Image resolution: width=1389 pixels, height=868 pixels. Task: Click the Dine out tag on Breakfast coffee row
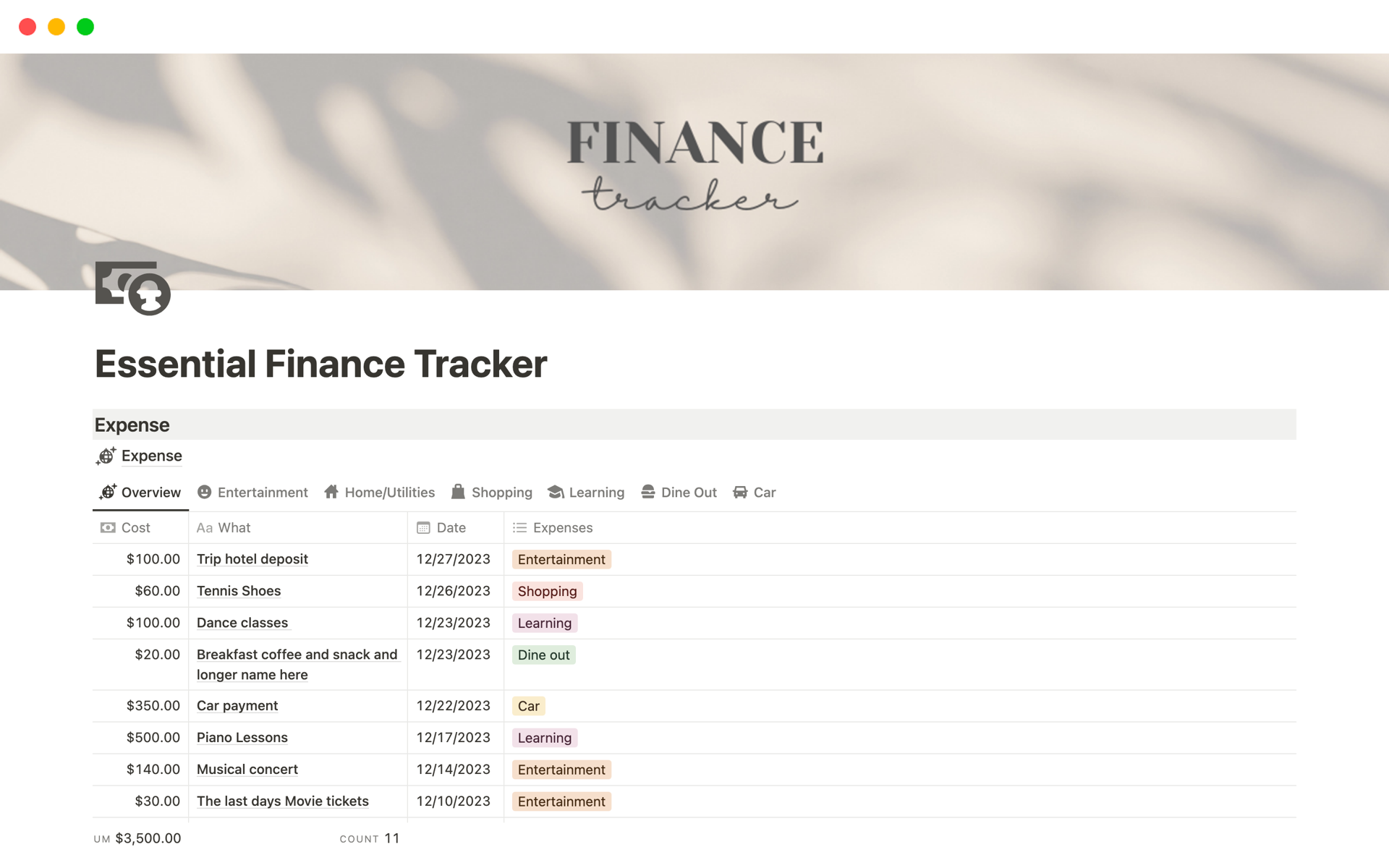[543, 655]
